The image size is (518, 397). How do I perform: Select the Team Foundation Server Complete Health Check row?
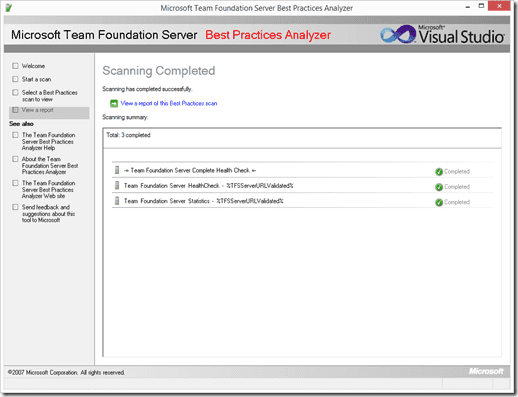point(303,170)
